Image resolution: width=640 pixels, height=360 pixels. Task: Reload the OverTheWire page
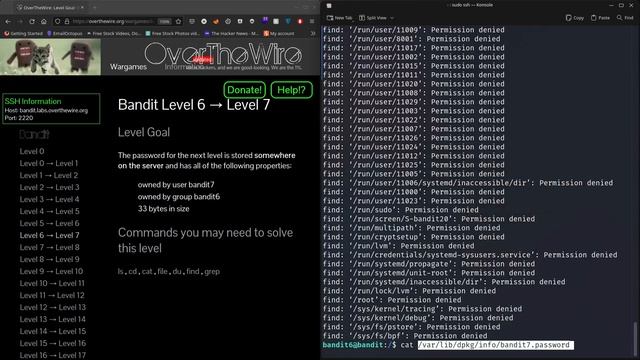pos(32,21)
